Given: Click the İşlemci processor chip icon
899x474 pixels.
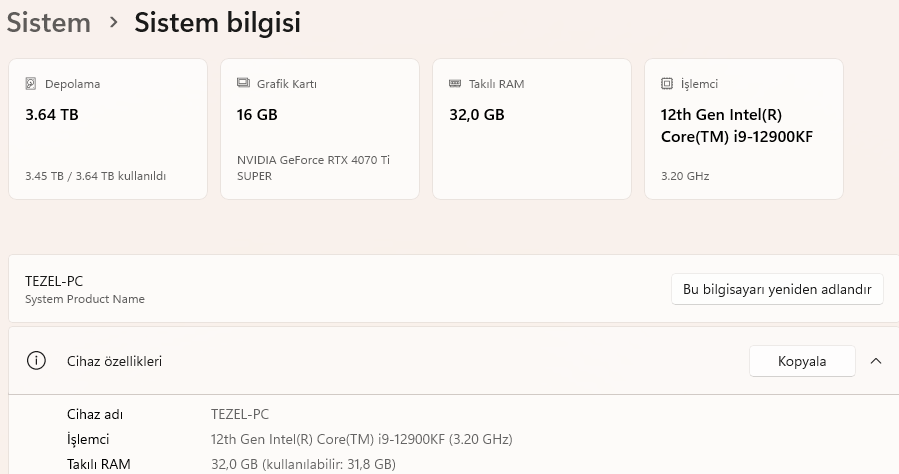Looking at the screenshot, I should coord(667,84).
